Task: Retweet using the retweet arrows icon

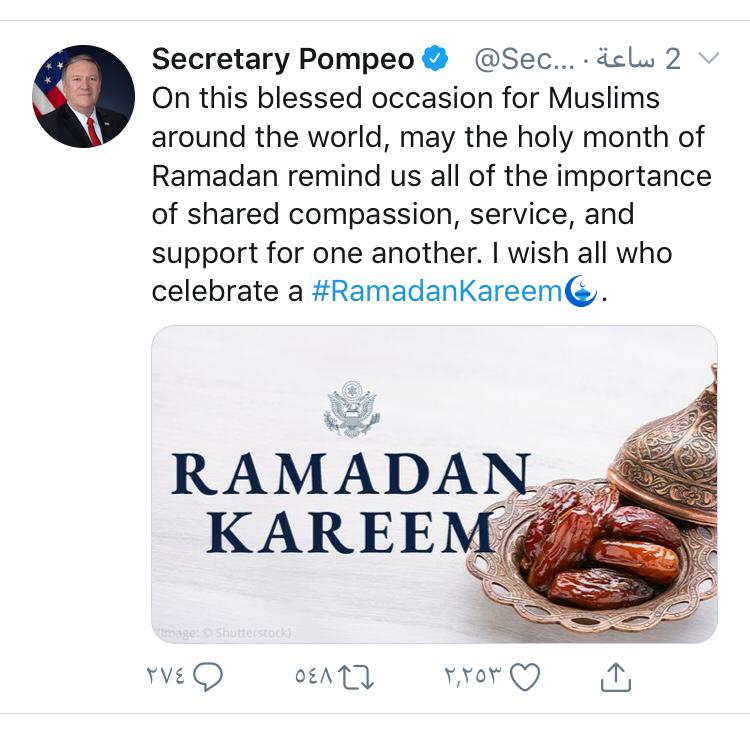Action: coord(355,677)
